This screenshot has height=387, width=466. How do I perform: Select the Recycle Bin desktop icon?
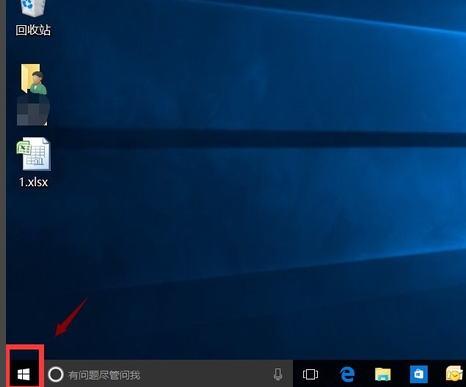[x=33, y=8]
